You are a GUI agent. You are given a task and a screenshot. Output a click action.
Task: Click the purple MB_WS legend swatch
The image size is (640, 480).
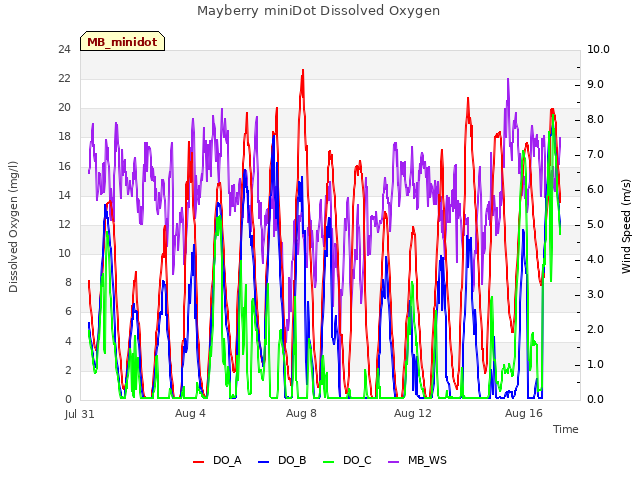[x=393, y=462]
